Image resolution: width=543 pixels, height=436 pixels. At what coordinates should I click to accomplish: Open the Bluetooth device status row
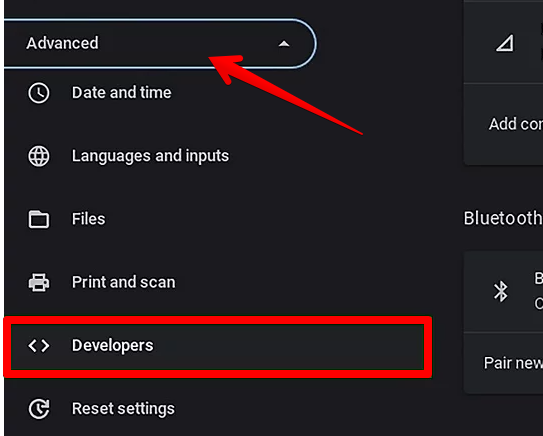(503, 292)
